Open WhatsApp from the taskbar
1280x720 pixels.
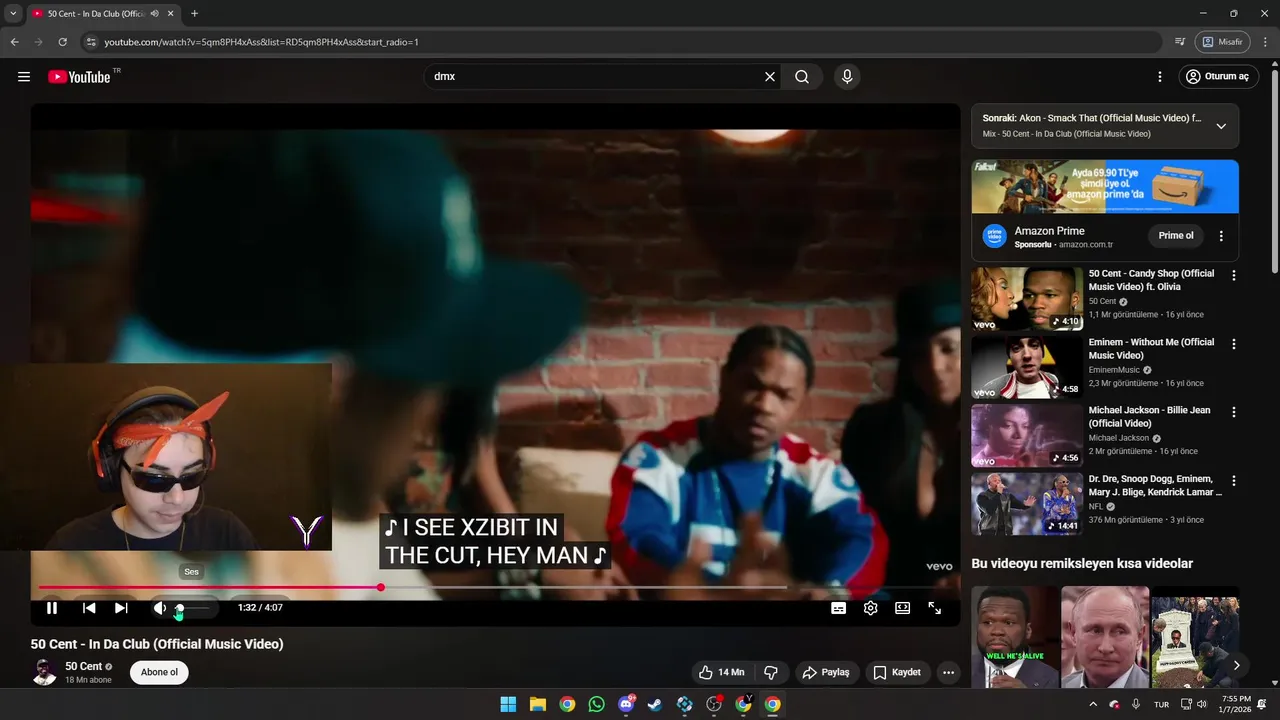[x=597, y=704]
